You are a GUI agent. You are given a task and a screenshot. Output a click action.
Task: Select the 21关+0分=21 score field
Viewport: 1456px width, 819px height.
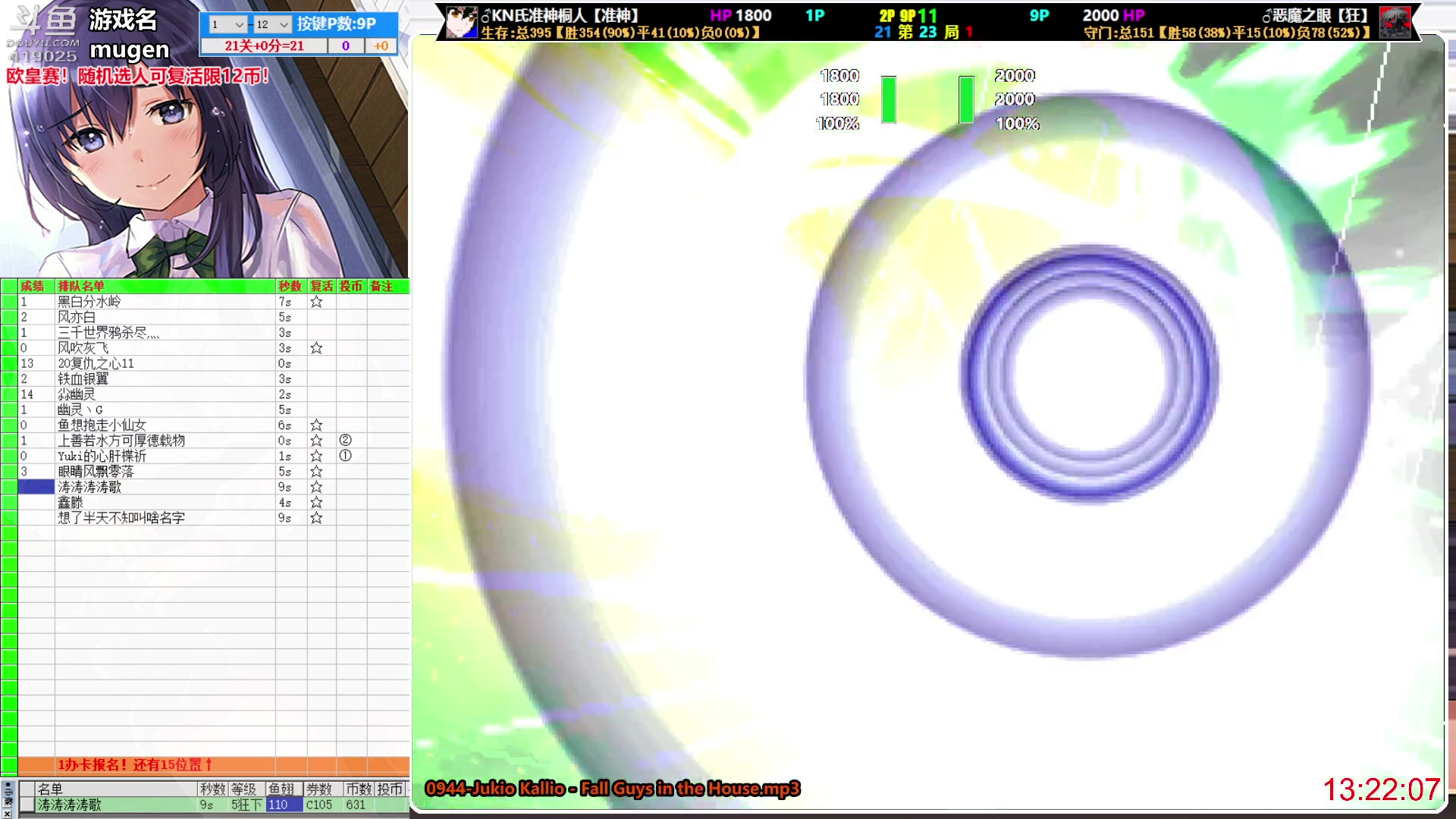point(264,45)
